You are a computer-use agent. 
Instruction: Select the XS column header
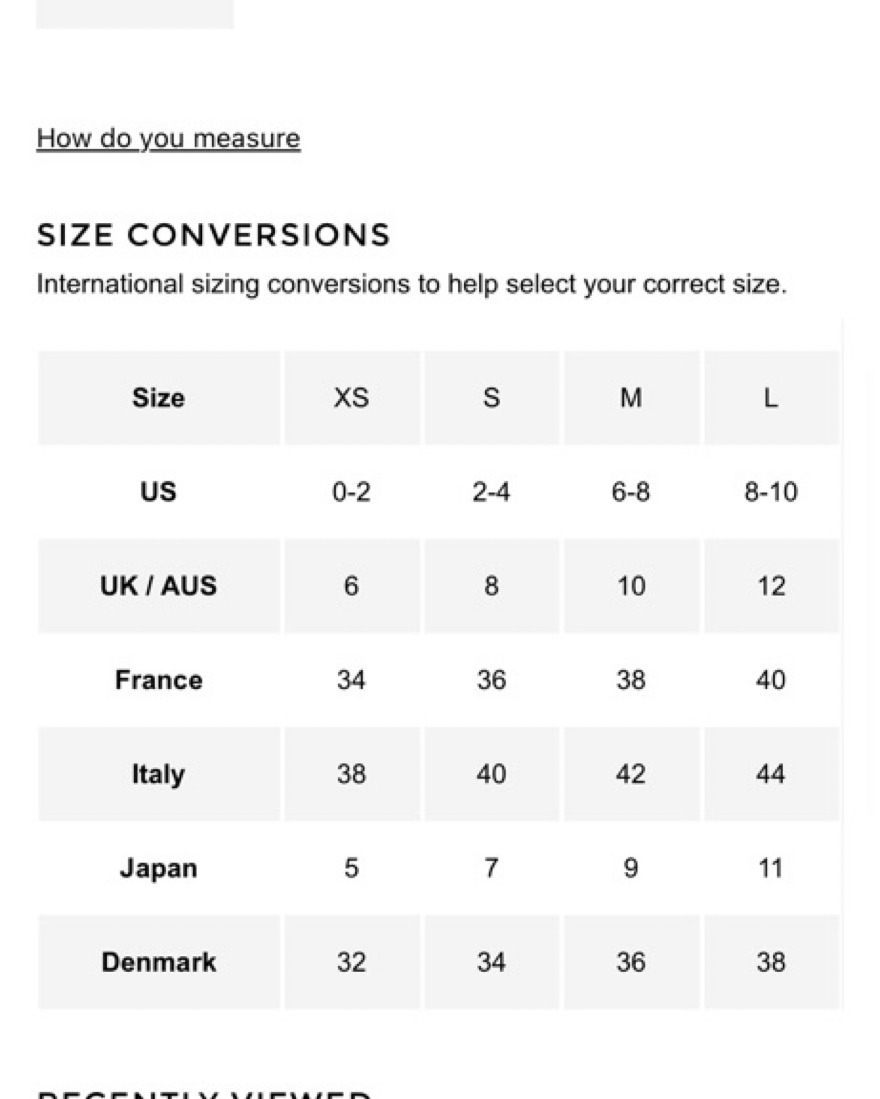pyautogui.click(x=351, y=398)
